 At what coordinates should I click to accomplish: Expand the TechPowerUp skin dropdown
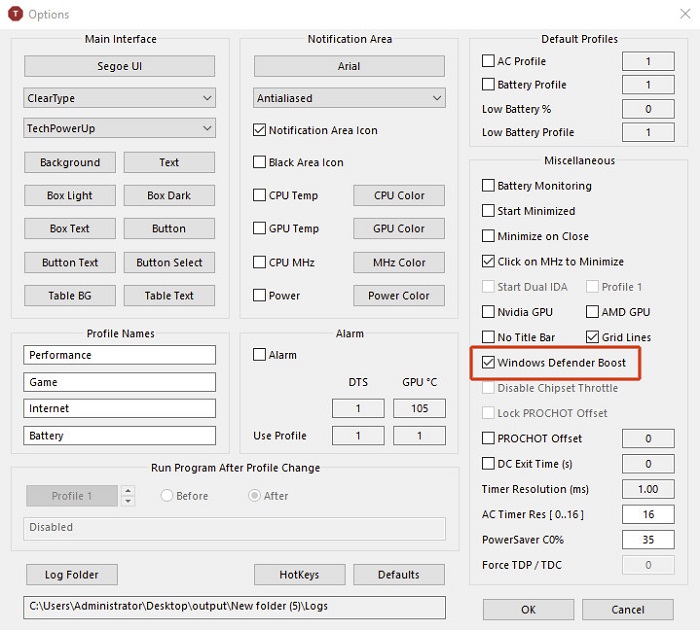pyautogui.click(x=119, y=128)
